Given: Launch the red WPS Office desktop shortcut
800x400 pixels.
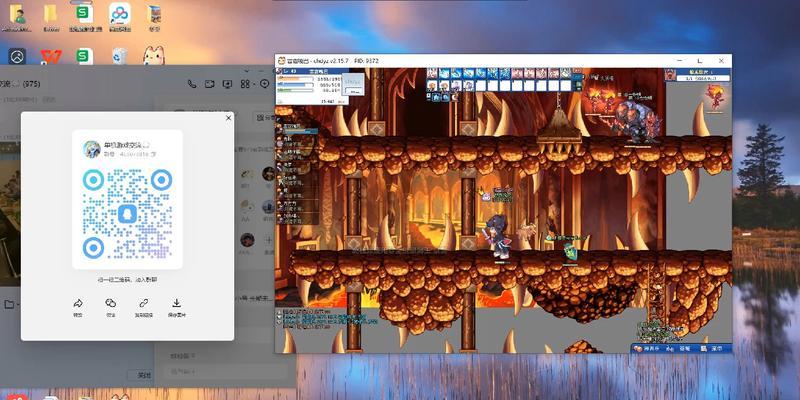Looking at the screenshot, I should pyautogui.click(x=51, y=56).
